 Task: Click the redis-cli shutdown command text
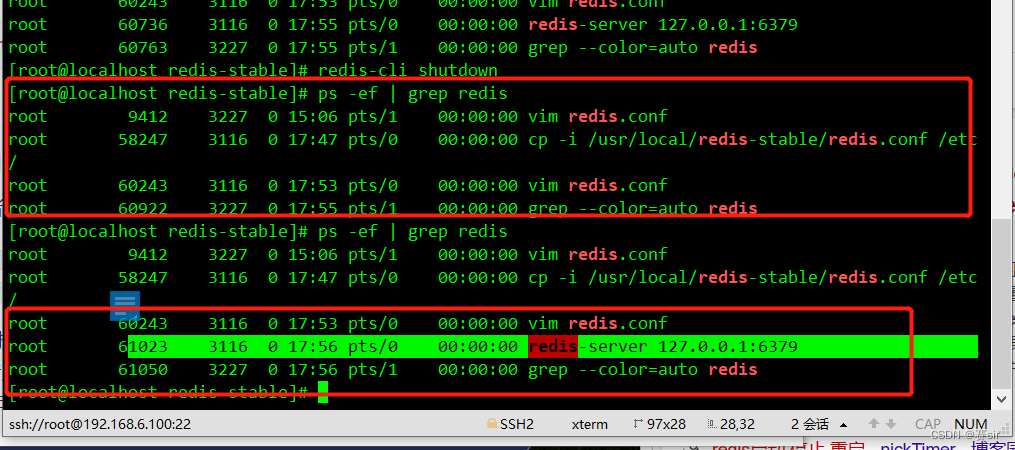point(408,70)
